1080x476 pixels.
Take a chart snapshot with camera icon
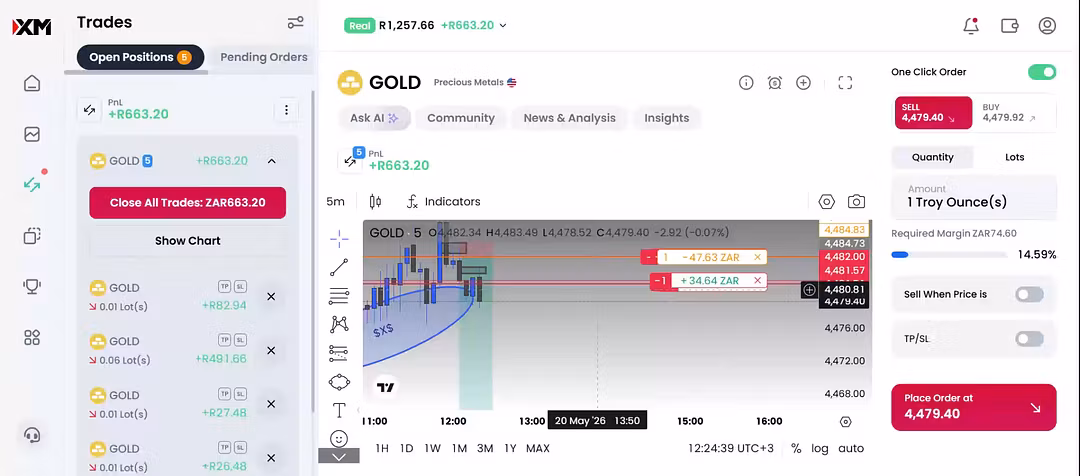pos(856,202)
